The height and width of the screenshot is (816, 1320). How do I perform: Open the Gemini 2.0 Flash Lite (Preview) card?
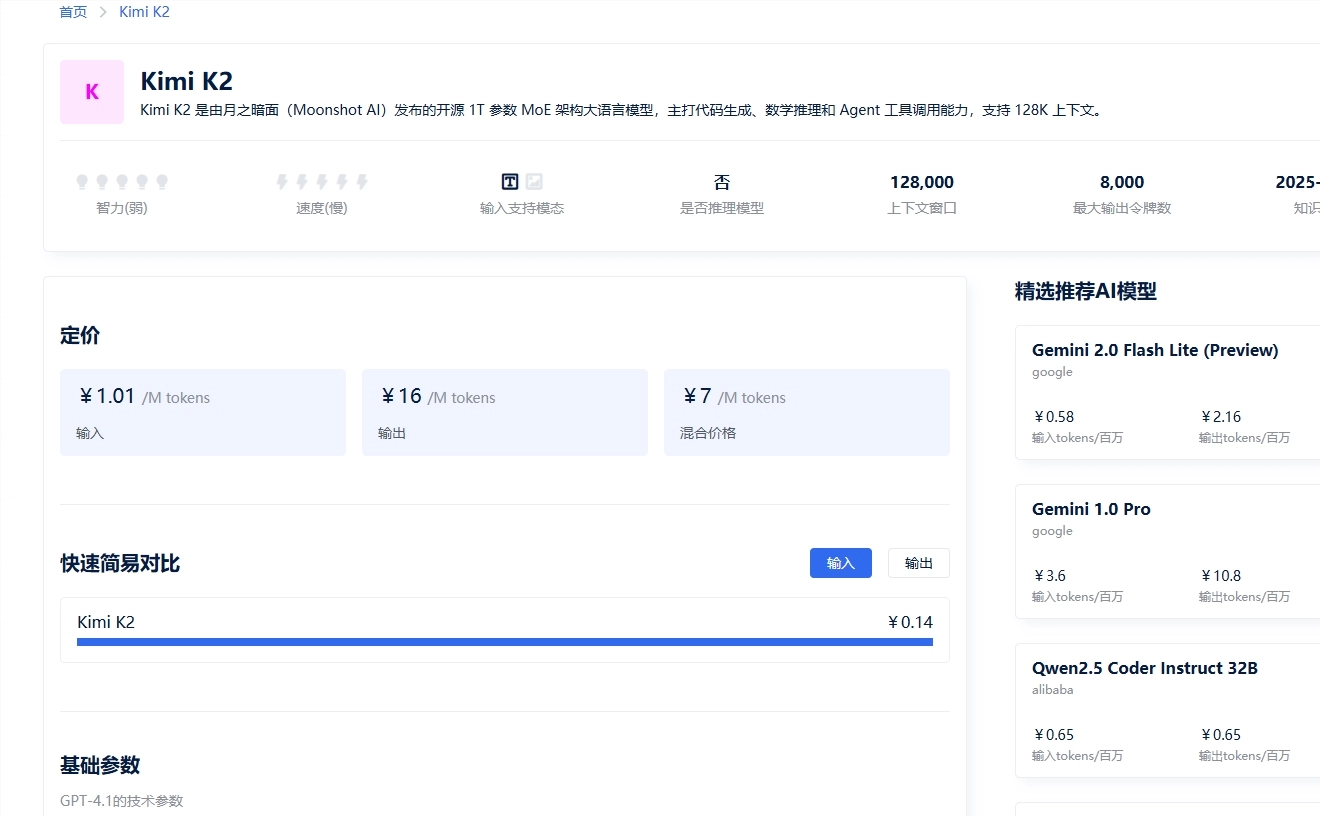[x=1167, y=392]
